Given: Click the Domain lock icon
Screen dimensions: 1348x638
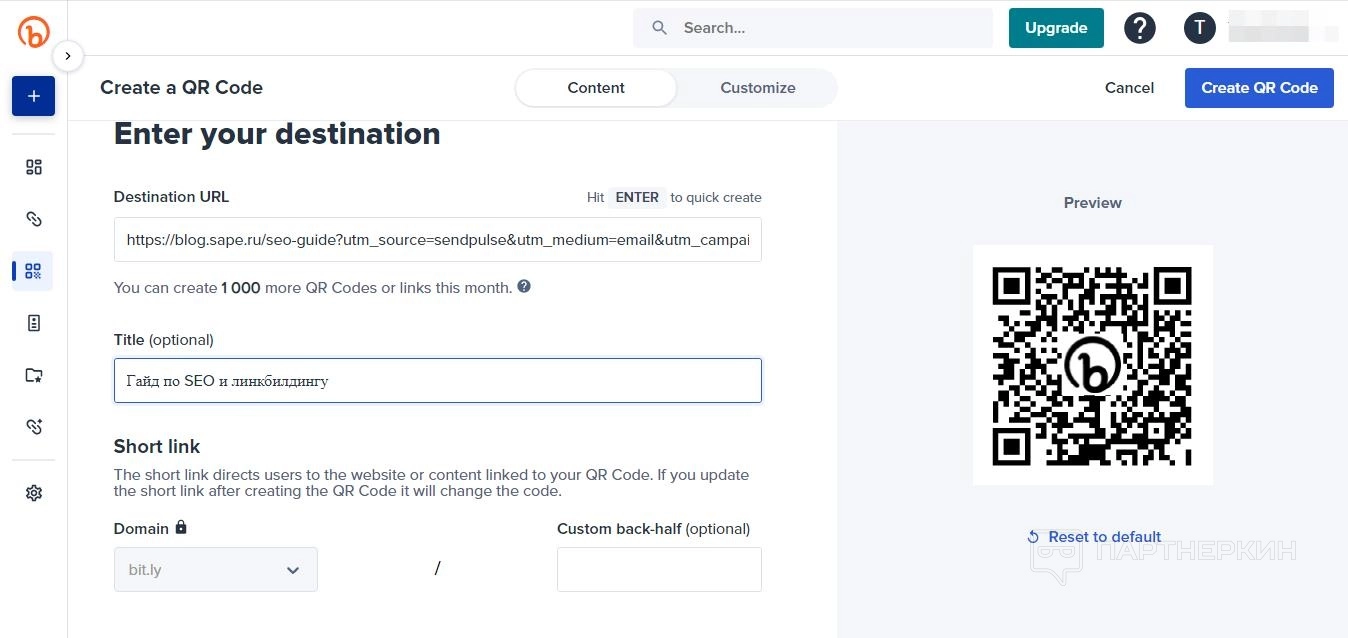Looking at the screenshot, I should [x=181, y=527].
